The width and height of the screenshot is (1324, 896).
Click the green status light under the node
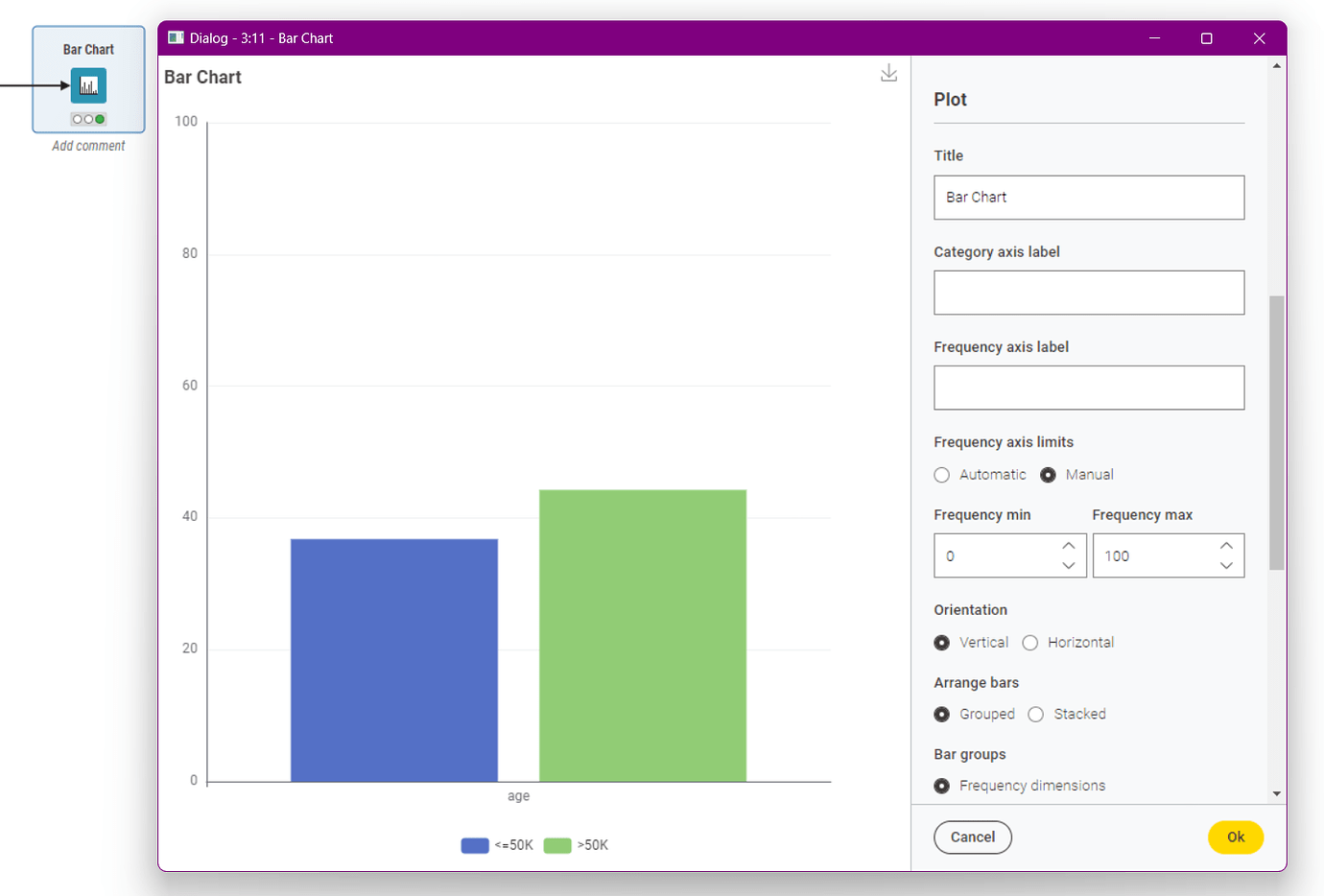coord(100,118)
